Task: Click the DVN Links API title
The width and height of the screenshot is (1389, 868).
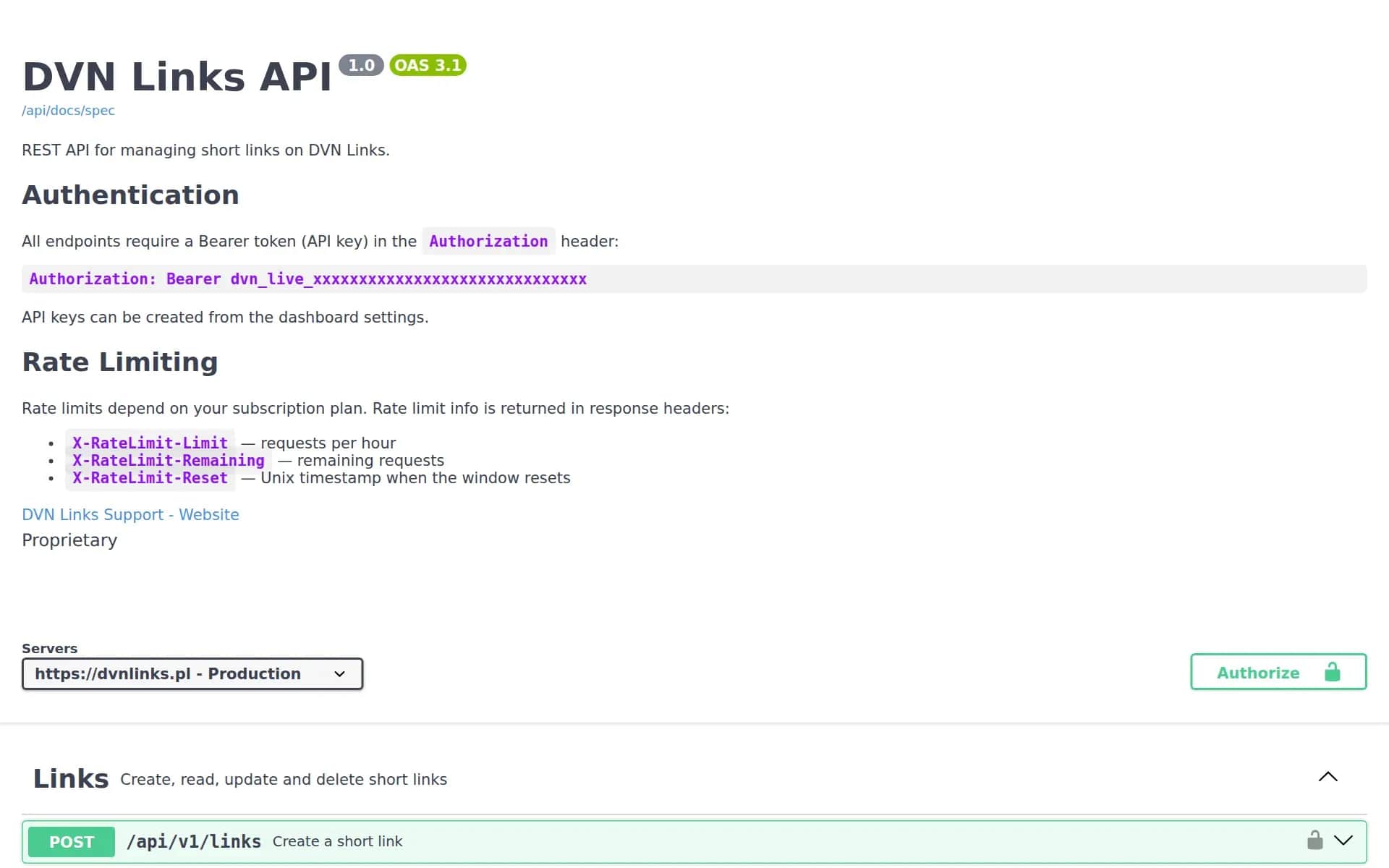Action: pyautogui.click(x=177, y=77)
